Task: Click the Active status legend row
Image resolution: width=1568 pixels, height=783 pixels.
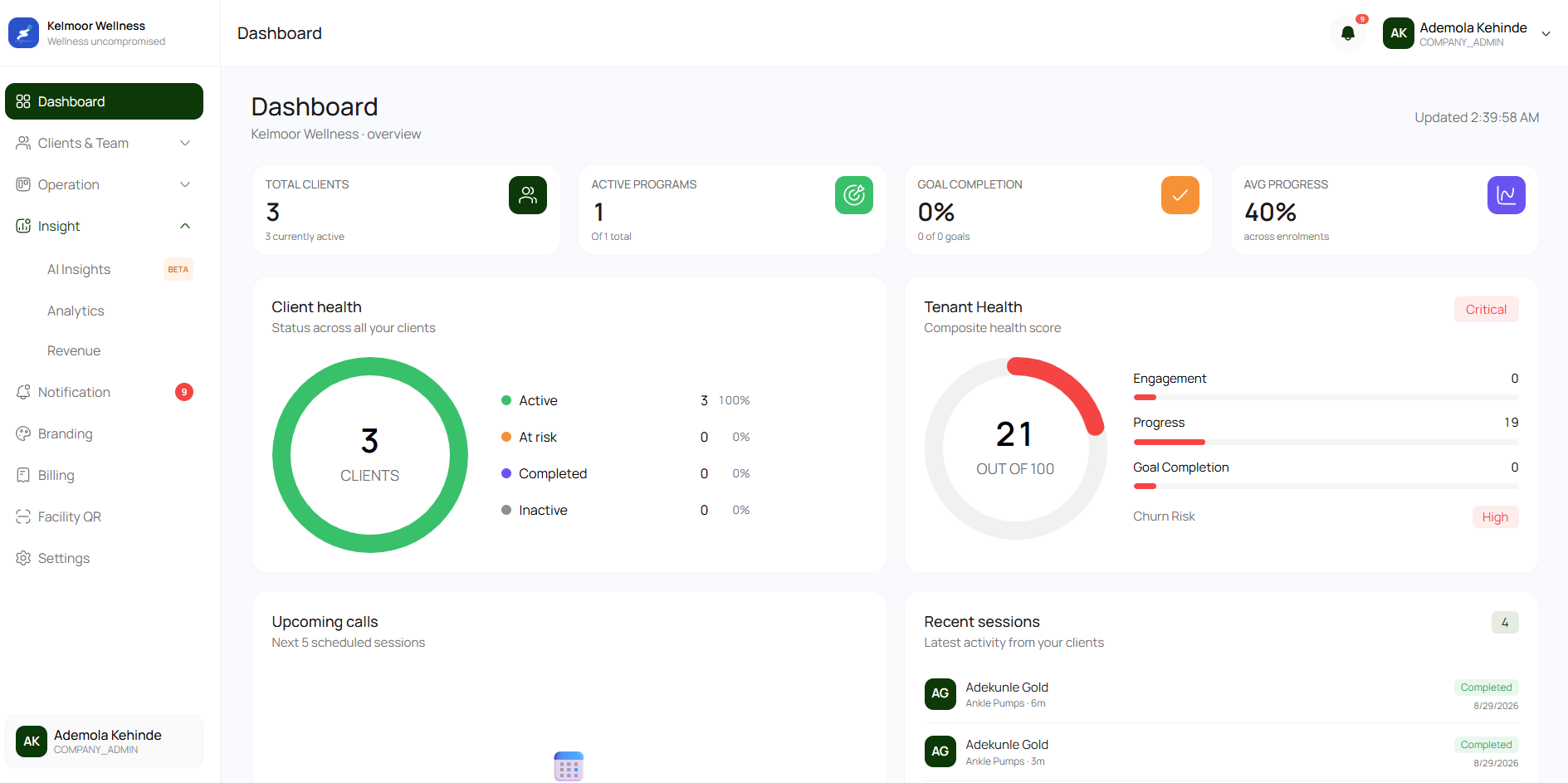Action: point(626,400)
